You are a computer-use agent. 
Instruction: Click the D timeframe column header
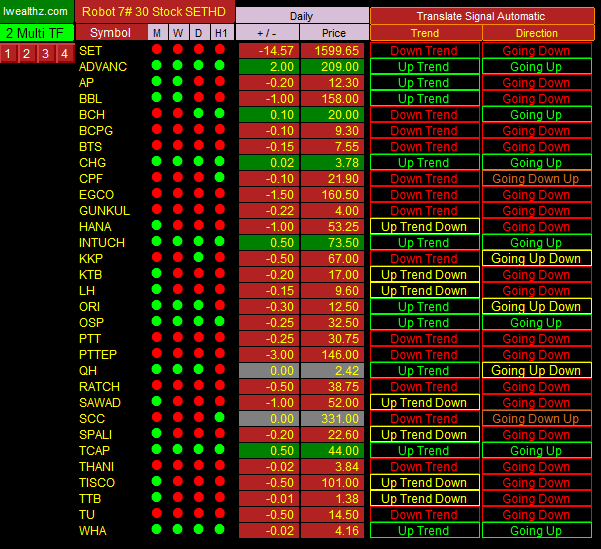(199, 33)
